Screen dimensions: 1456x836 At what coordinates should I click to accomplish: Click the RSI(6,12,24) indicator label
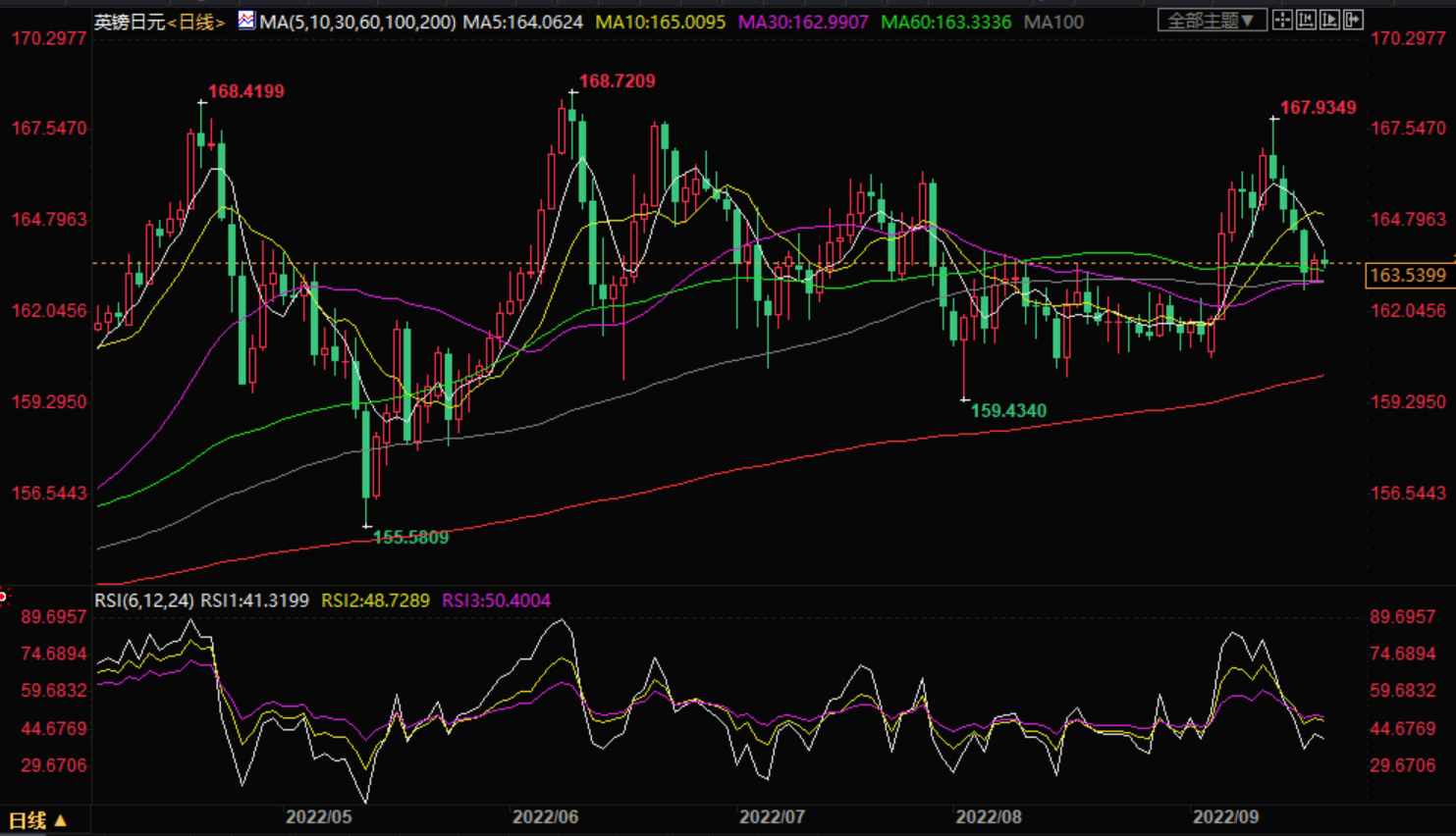143,601
